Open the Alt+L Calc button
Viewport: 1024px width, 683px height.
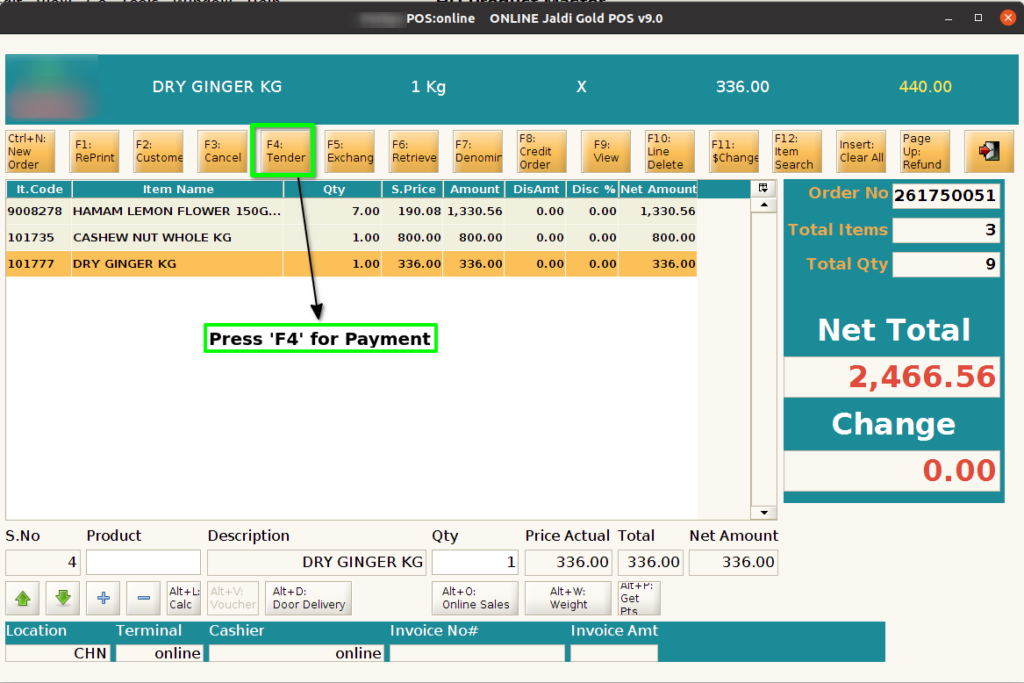point(184,598)
